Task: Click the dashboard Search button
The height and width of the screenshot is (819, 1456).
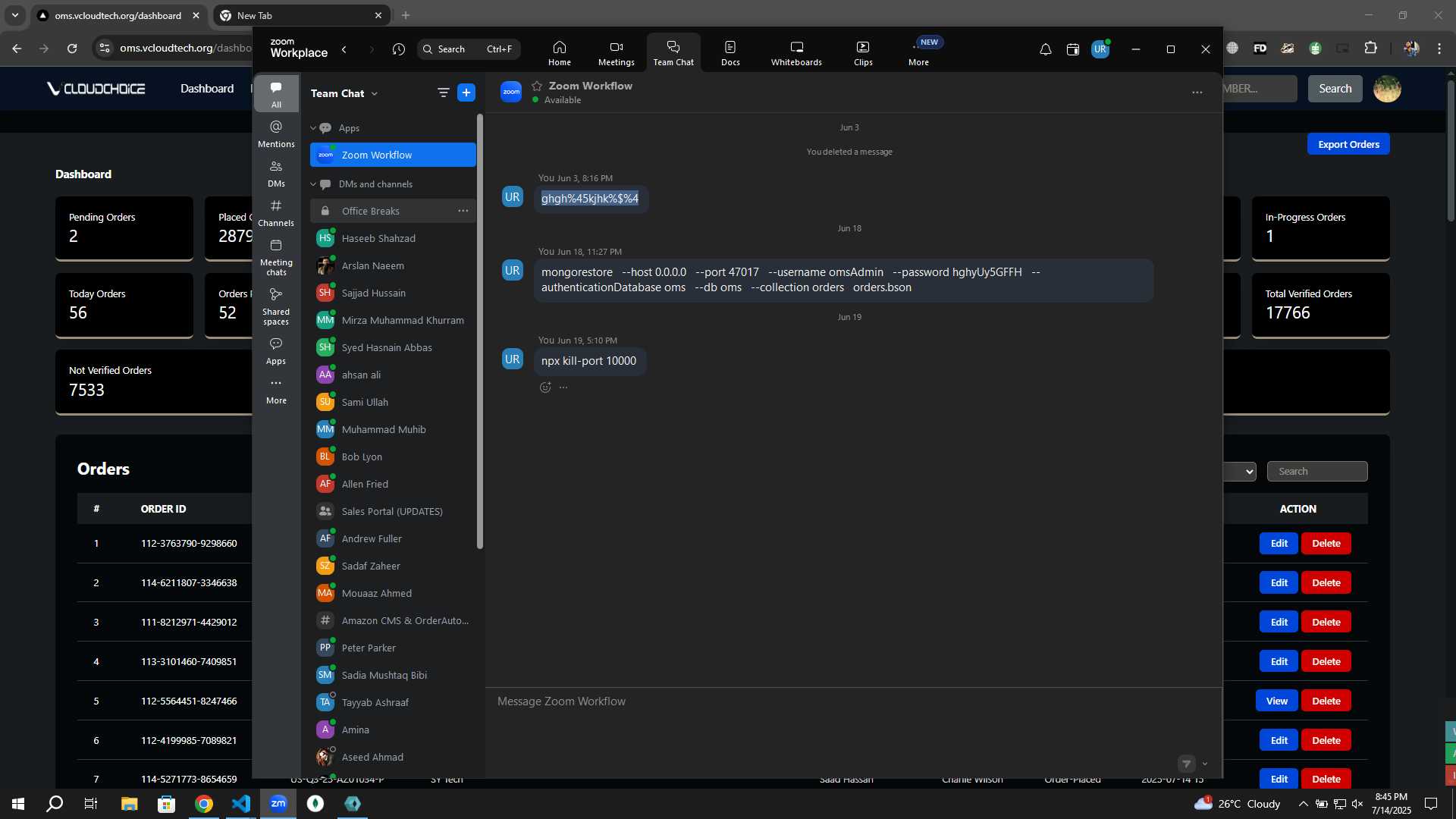Action: pyautogui.click(x=1335, y=89)
